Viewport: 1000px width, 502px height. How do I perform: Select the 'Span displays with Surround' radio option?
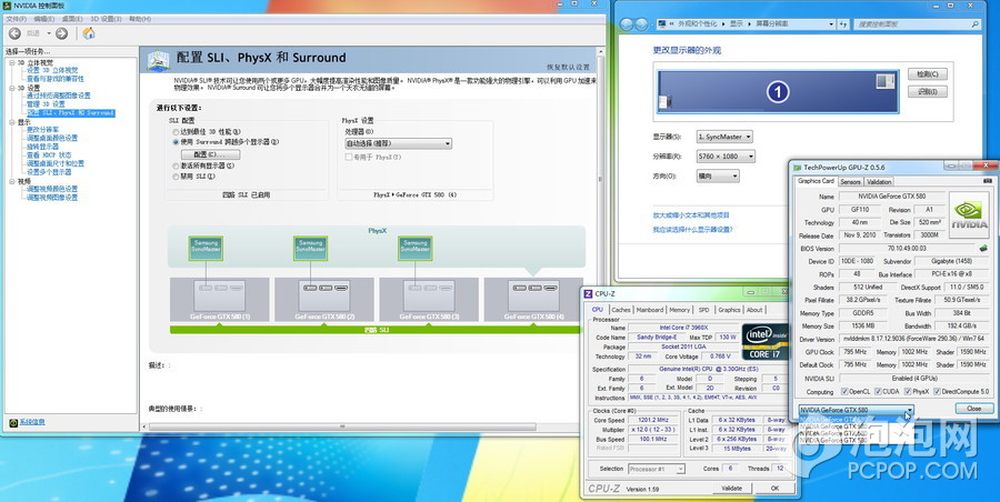tap(176, 143)
